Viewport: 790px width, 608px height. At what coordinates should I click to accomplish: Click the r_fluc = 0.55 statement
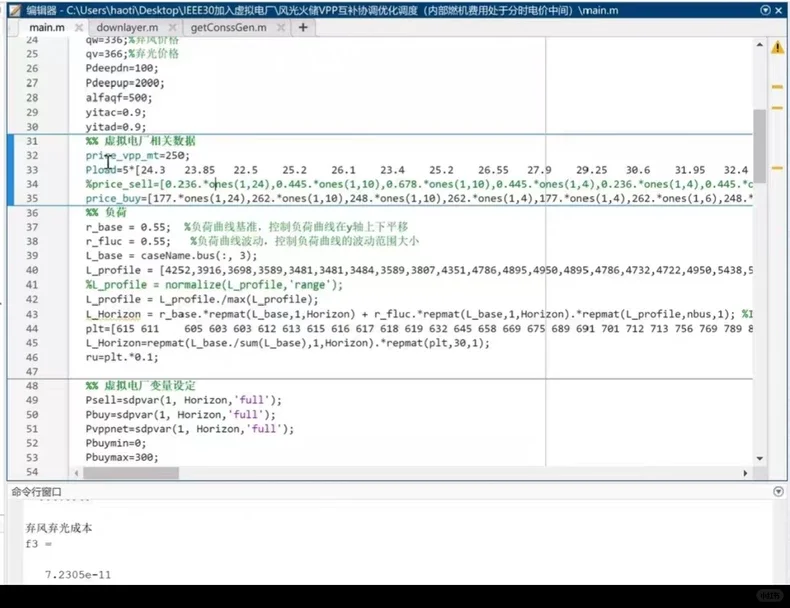[128, 241]
